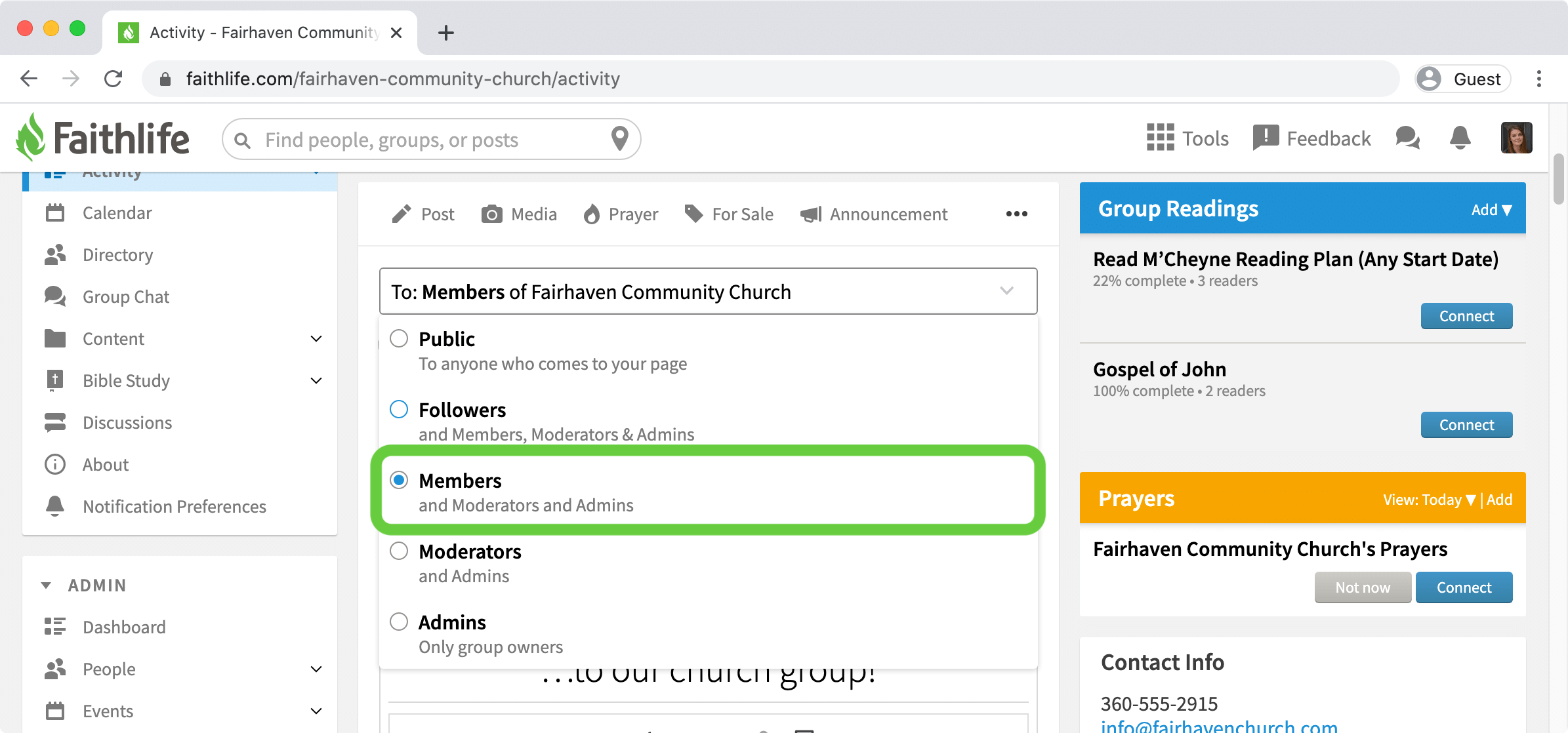Viewport: 1568px width, 733px height.
Task: Click the pencil Post icon
Action: click(x=402, y=214)
